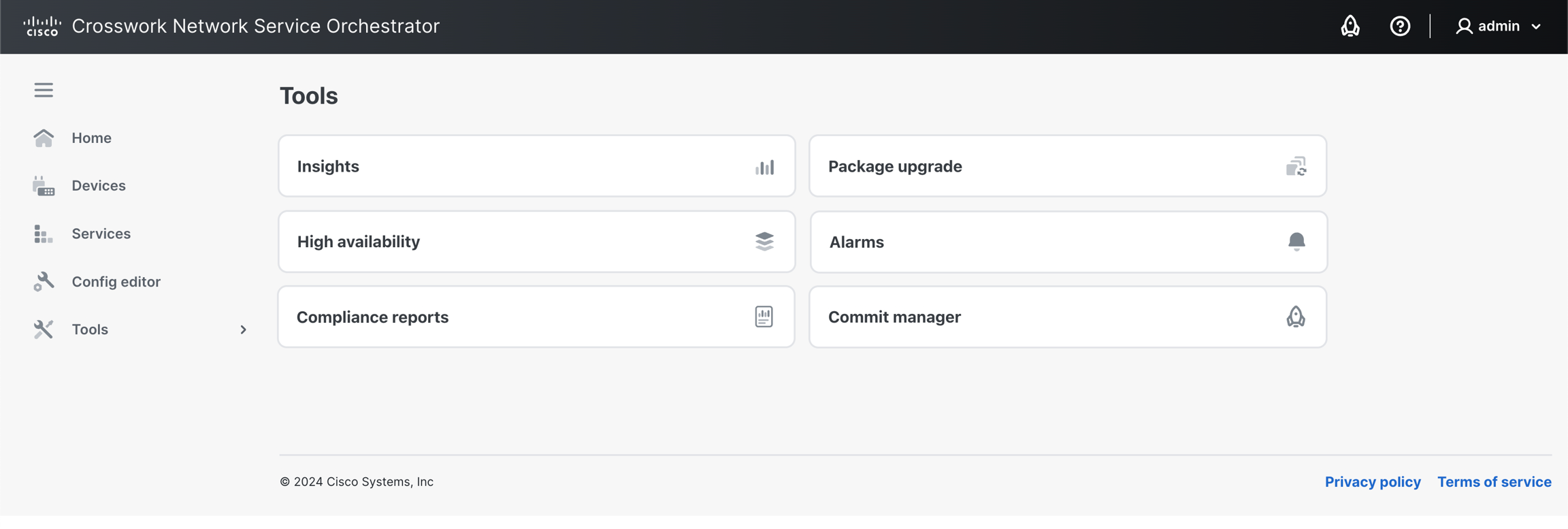Click the Services icon in sidebar

[44, 234]
